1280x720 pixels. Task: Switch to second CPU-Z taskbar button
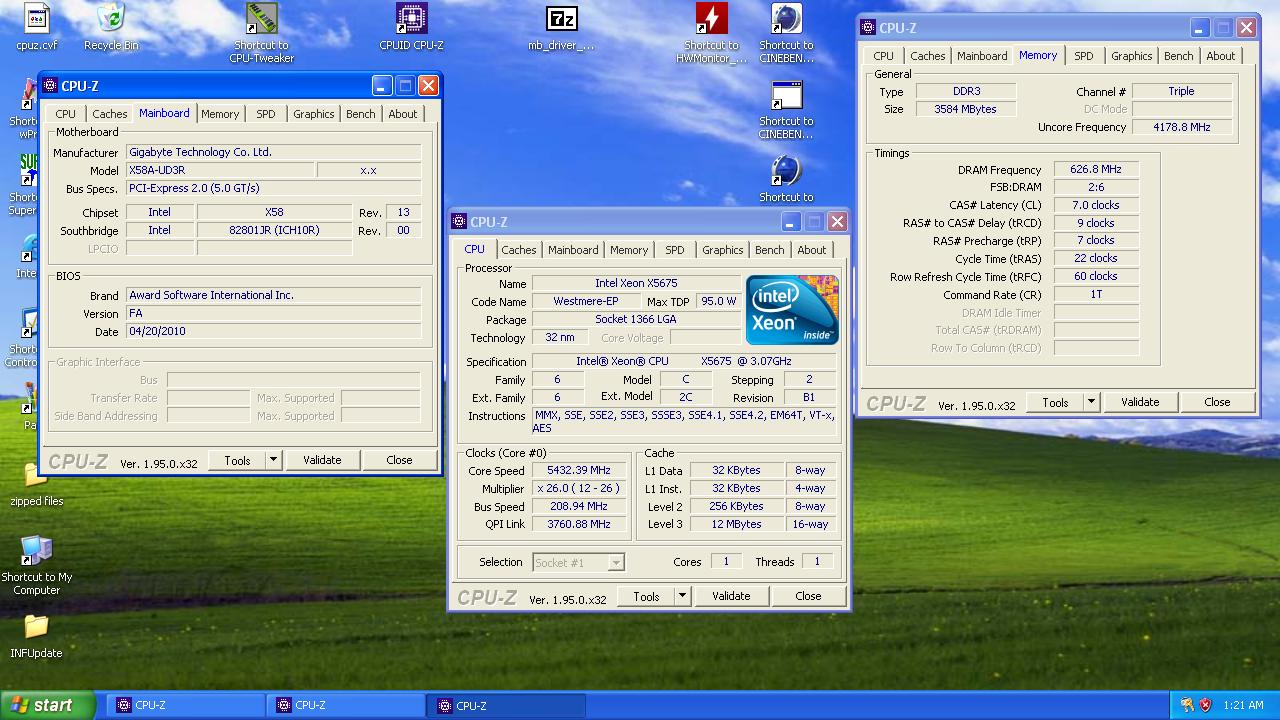pyautogui.click(x=346, y=705)
